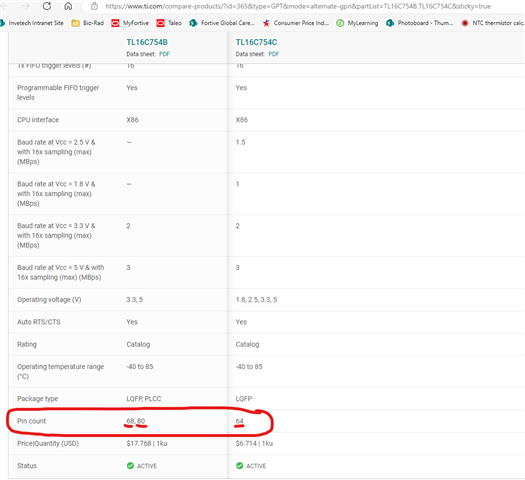Click TL16C754C green ACTIVE status icon
This screenshot has width=525, height=480.
(239, 466)
